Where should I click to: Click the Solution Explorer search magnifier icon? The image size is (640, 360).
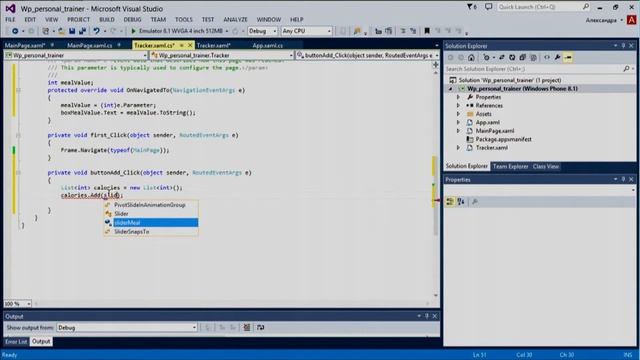tap(626, 69)
